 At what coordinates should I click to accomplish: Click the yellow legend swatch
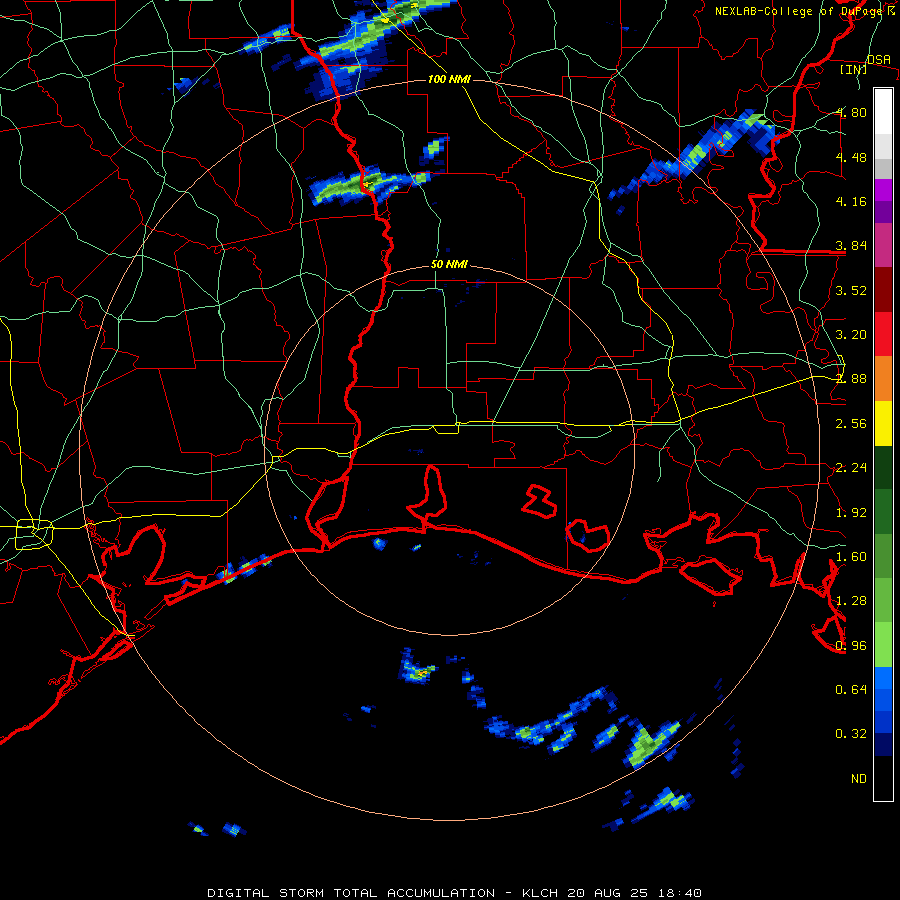(x=883, y=423)
